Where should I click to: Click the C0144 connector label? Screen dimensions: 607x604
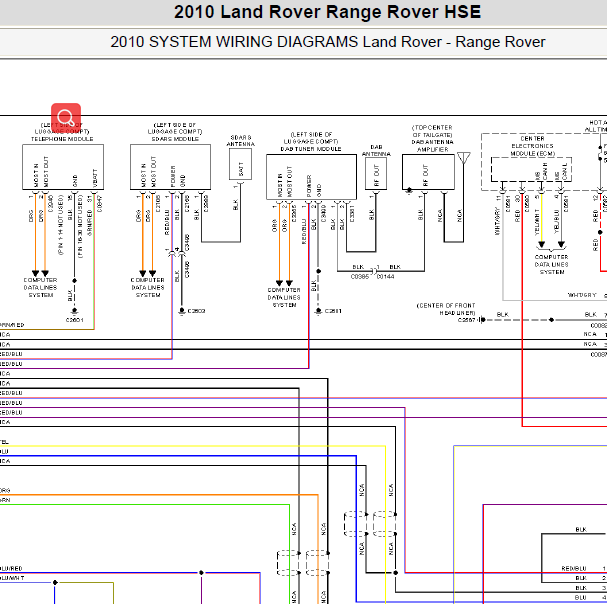pyautogui.click(x=385, y=276)
